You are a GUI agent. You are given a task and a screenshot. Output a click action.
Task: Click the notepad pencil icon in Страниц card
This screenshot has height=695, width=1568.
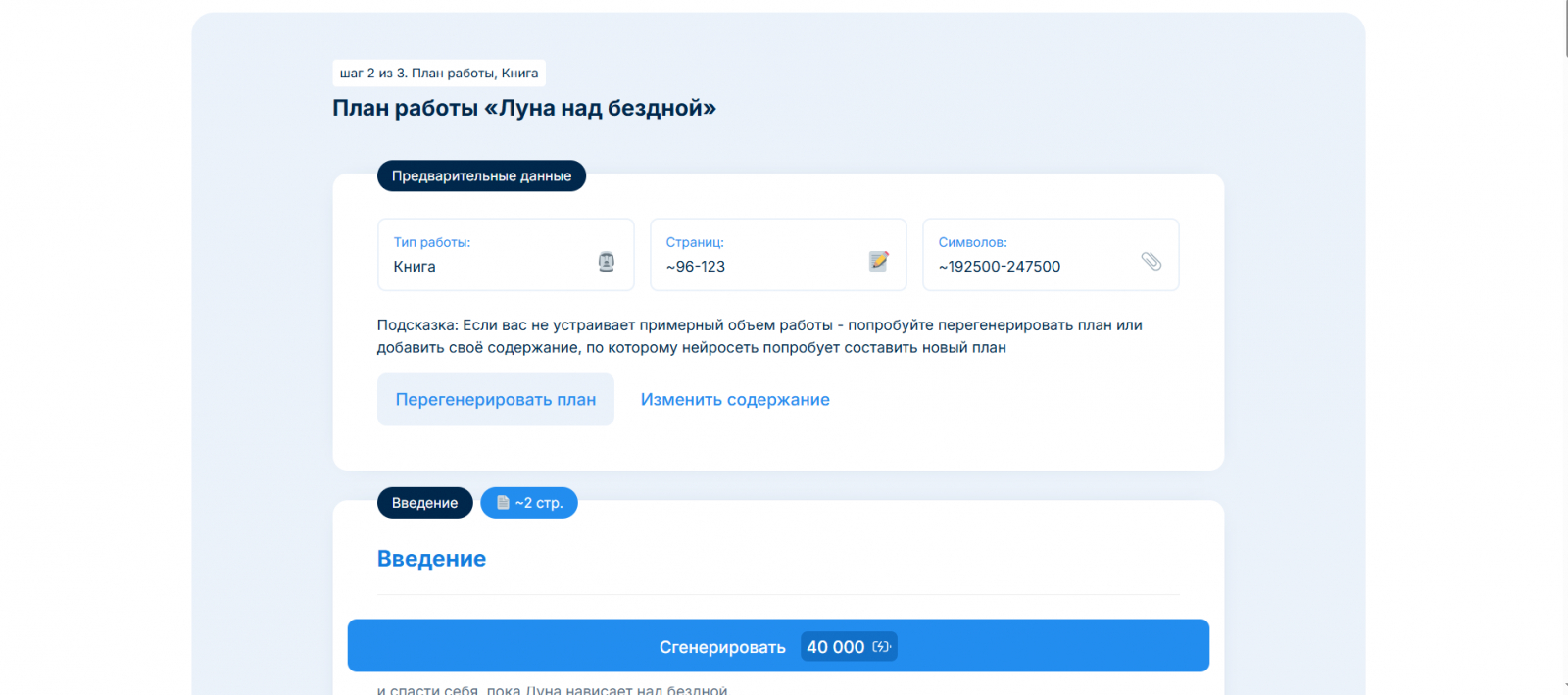879,261
